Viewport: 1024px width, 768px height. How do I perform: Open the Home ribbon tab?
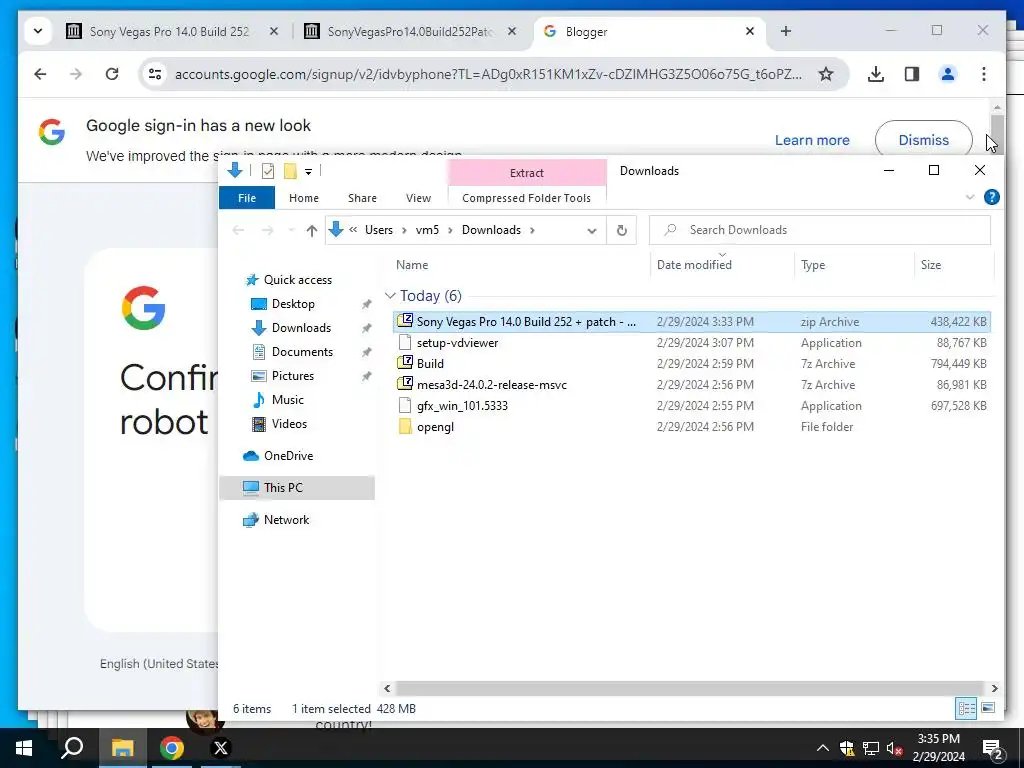[304, 198]
